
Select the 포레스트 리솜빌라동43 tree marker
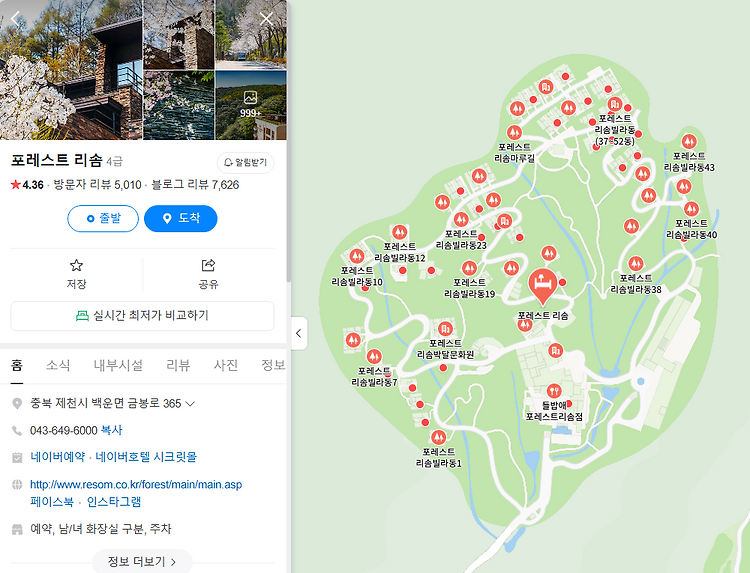click(x=688, y=142)
